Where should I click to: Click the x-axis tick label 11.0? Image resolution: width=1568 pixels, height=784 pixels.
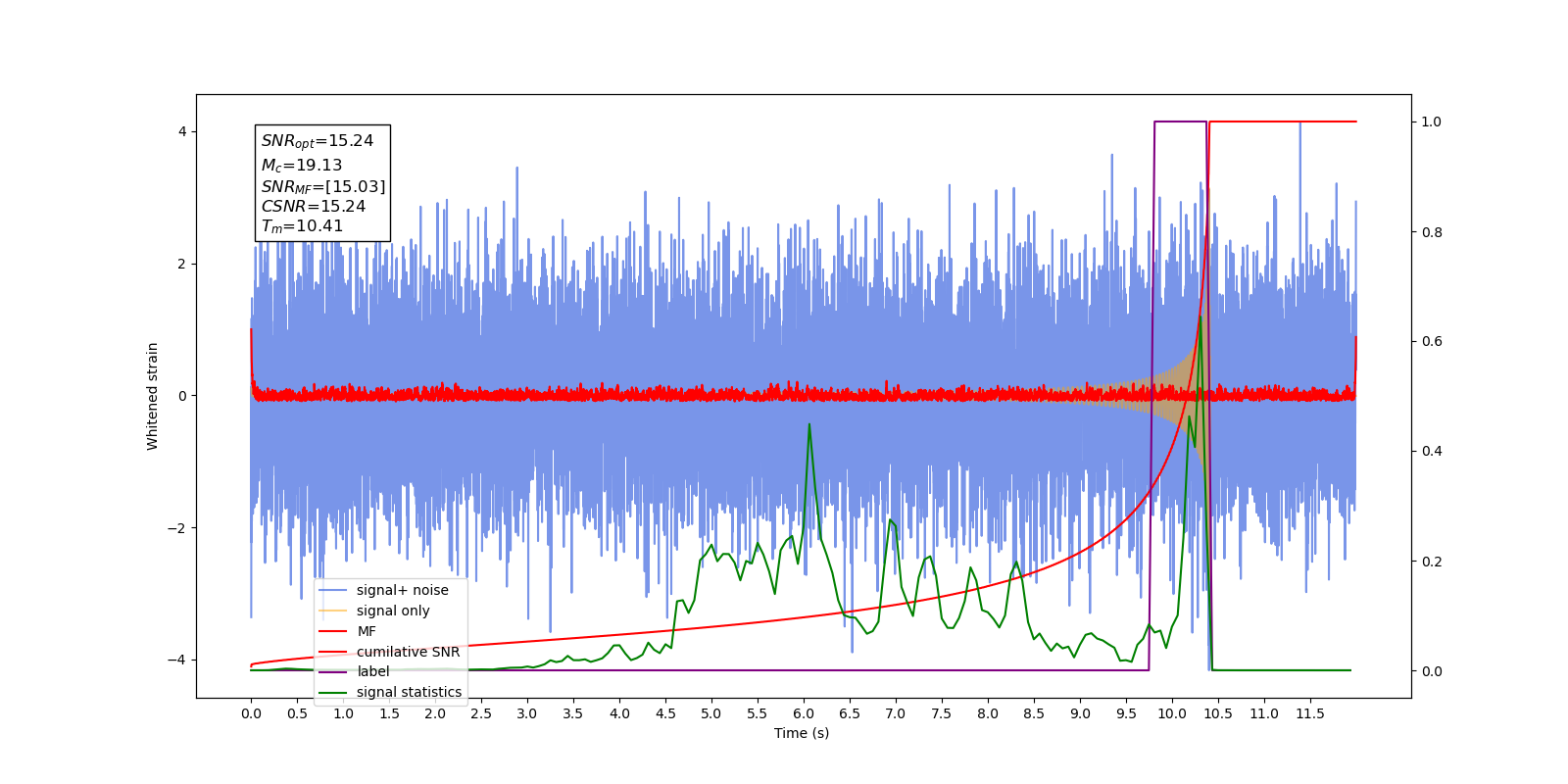pos(1264,713)
